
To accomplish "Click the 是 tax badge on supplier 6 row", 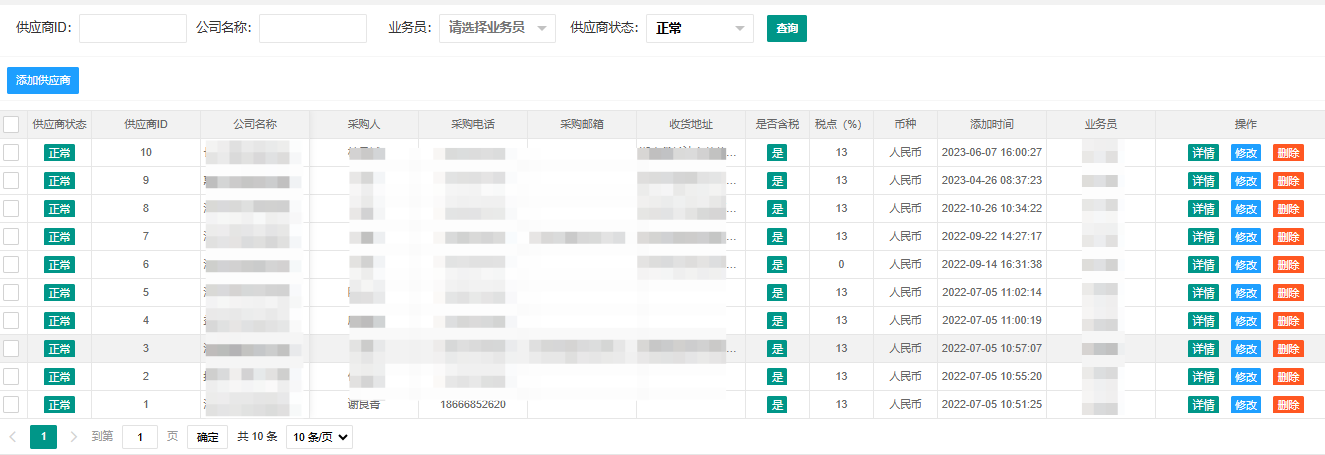I will [x=777, y=265].
